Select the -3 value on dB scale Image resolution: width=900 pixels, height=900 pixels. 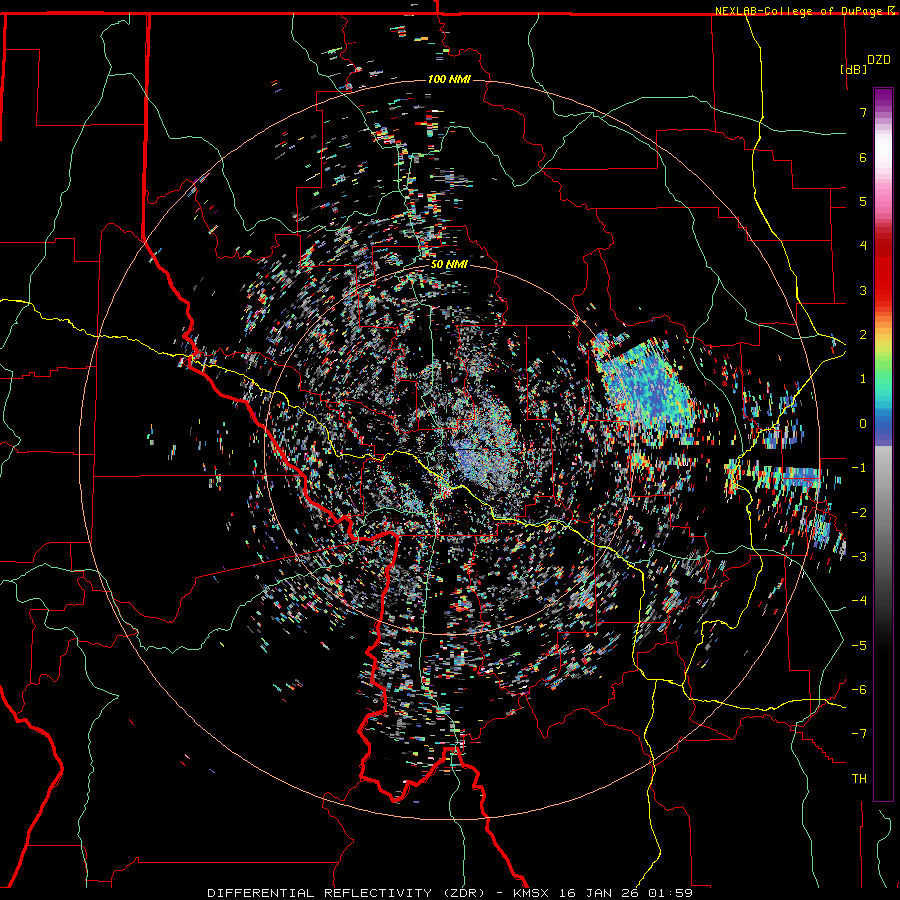[859, 556]
